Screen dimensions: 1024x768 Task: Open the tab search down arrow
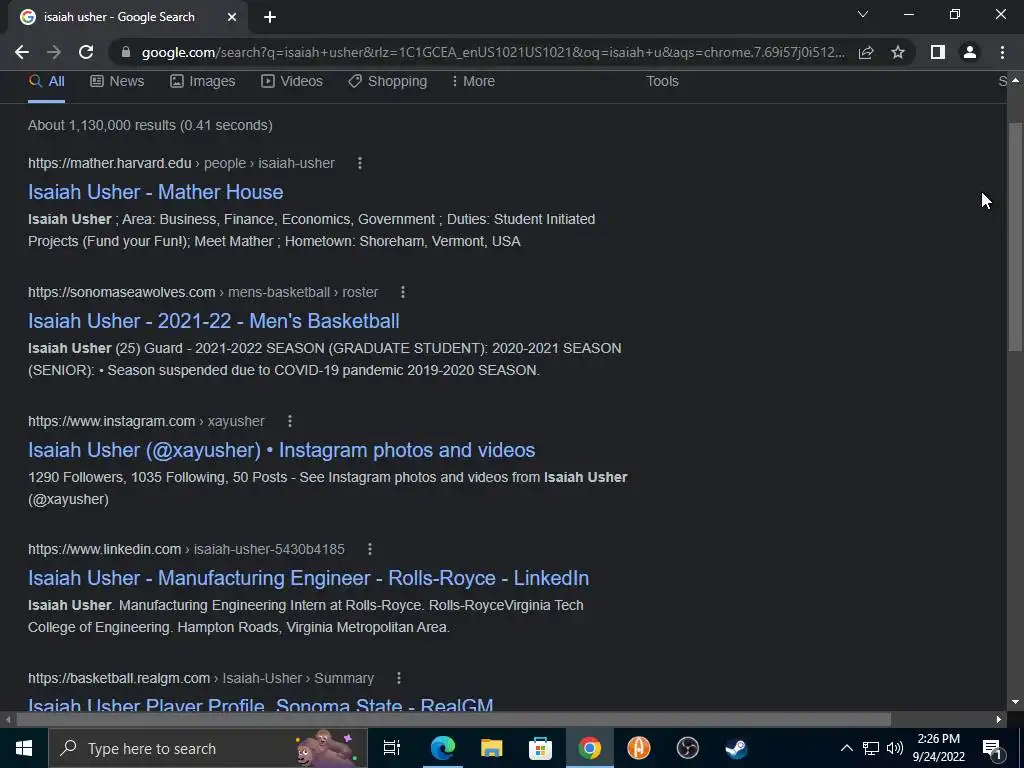(863, 14)
